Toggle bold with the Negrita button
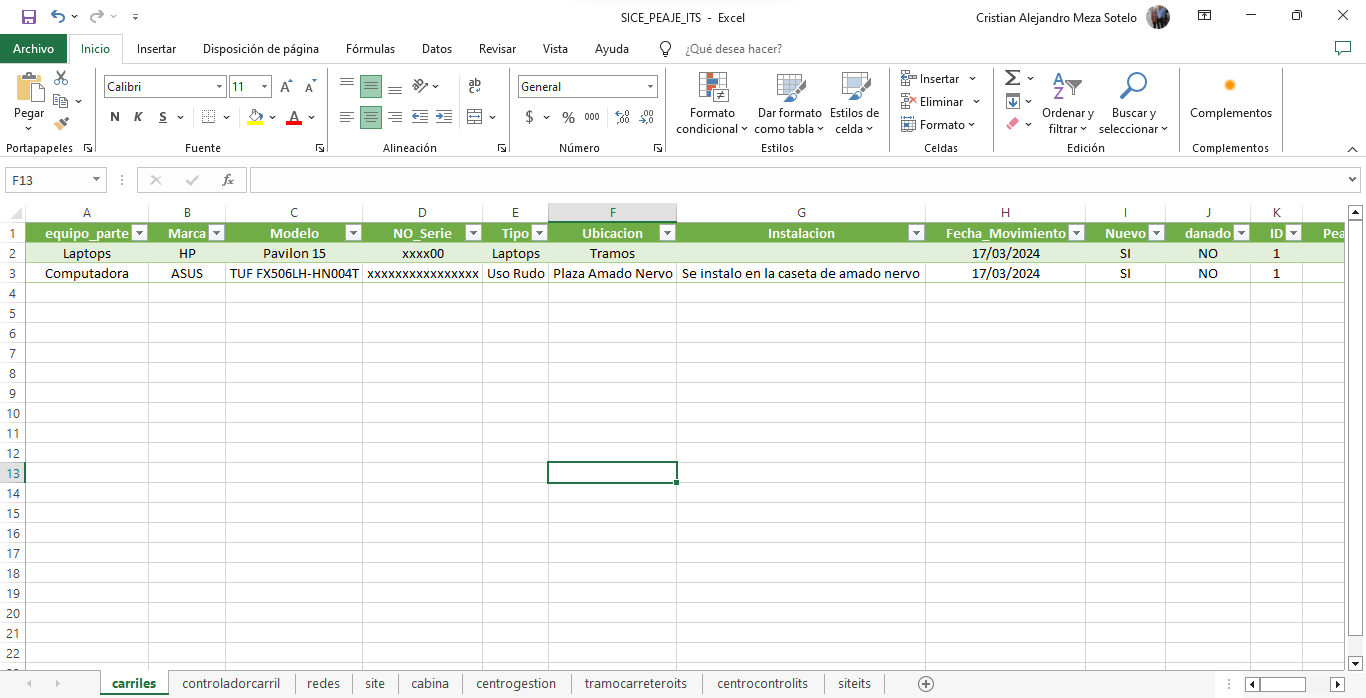 point(113,117)
